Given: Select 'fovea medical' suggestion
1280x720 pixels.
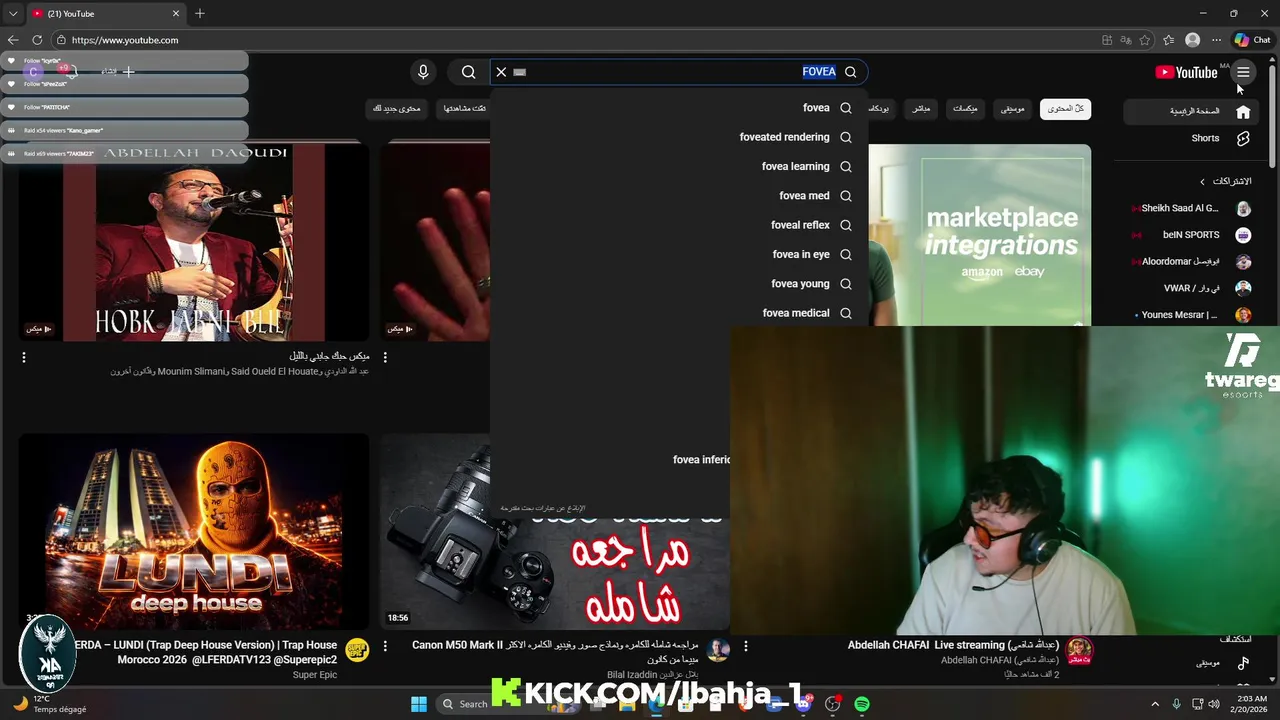Looking at the screenshot, I should point(679,313).
